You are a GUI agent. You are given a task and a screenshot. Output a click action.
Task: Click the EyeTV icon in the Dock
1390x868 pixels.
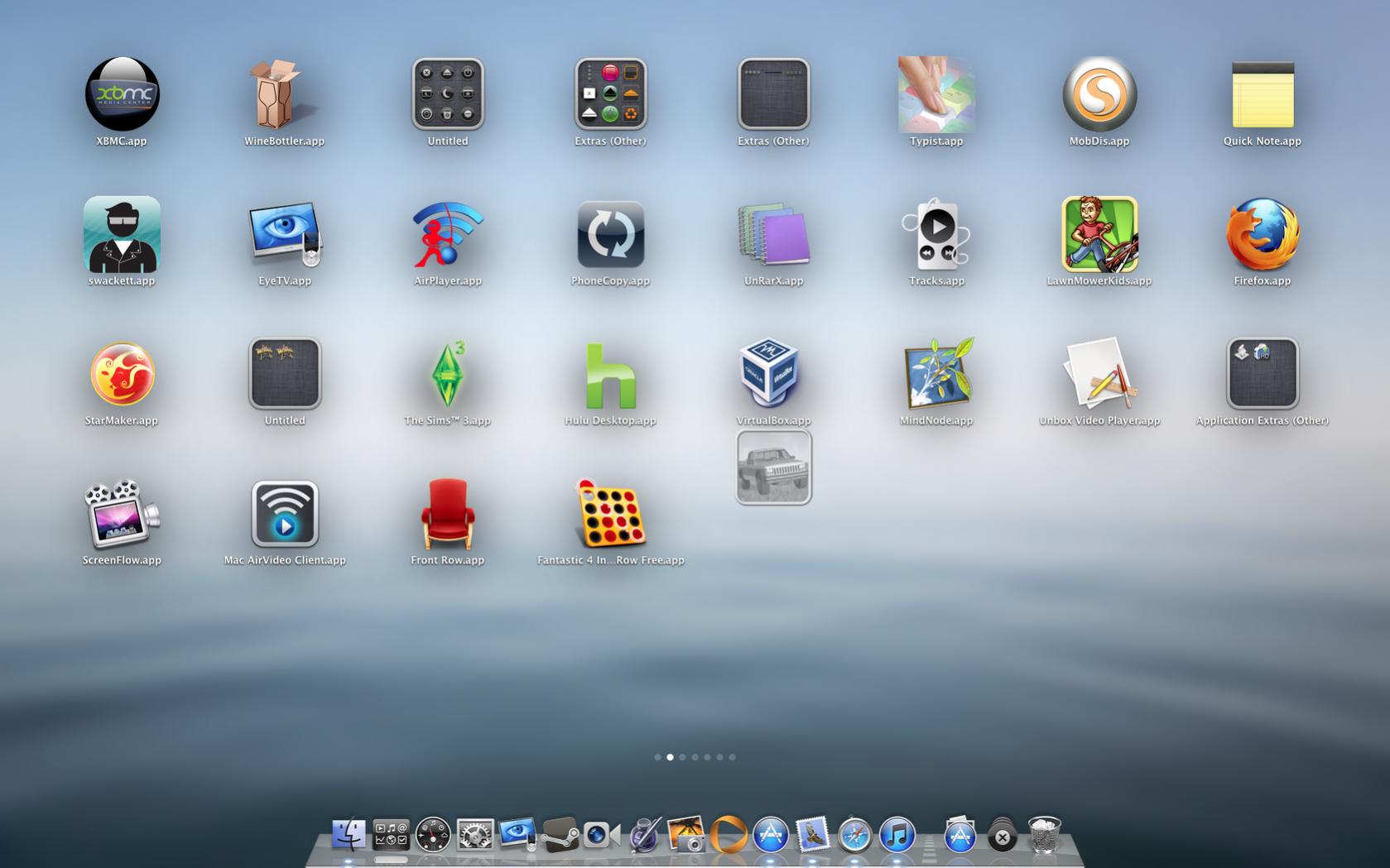(x=517, y=835)
